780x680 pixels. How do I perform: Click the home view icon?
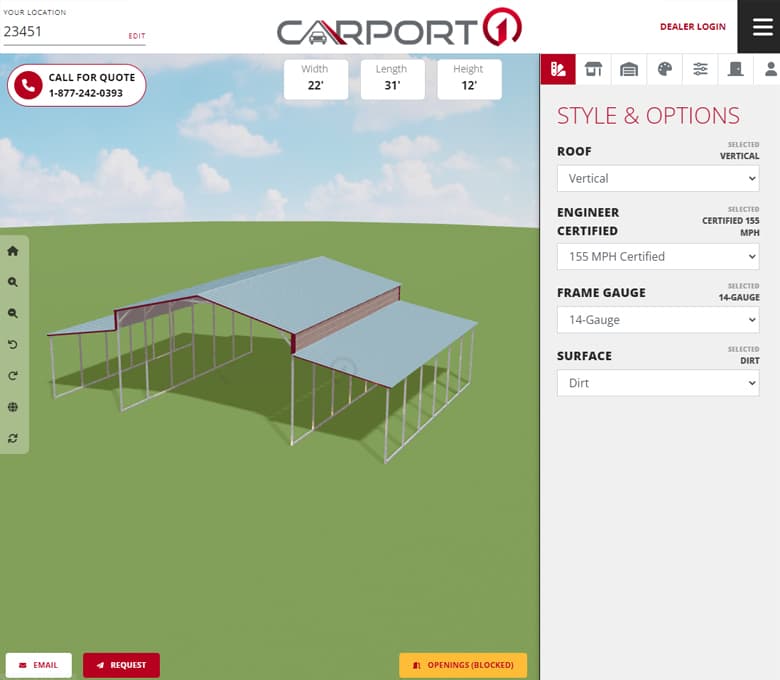coord(13,252)
